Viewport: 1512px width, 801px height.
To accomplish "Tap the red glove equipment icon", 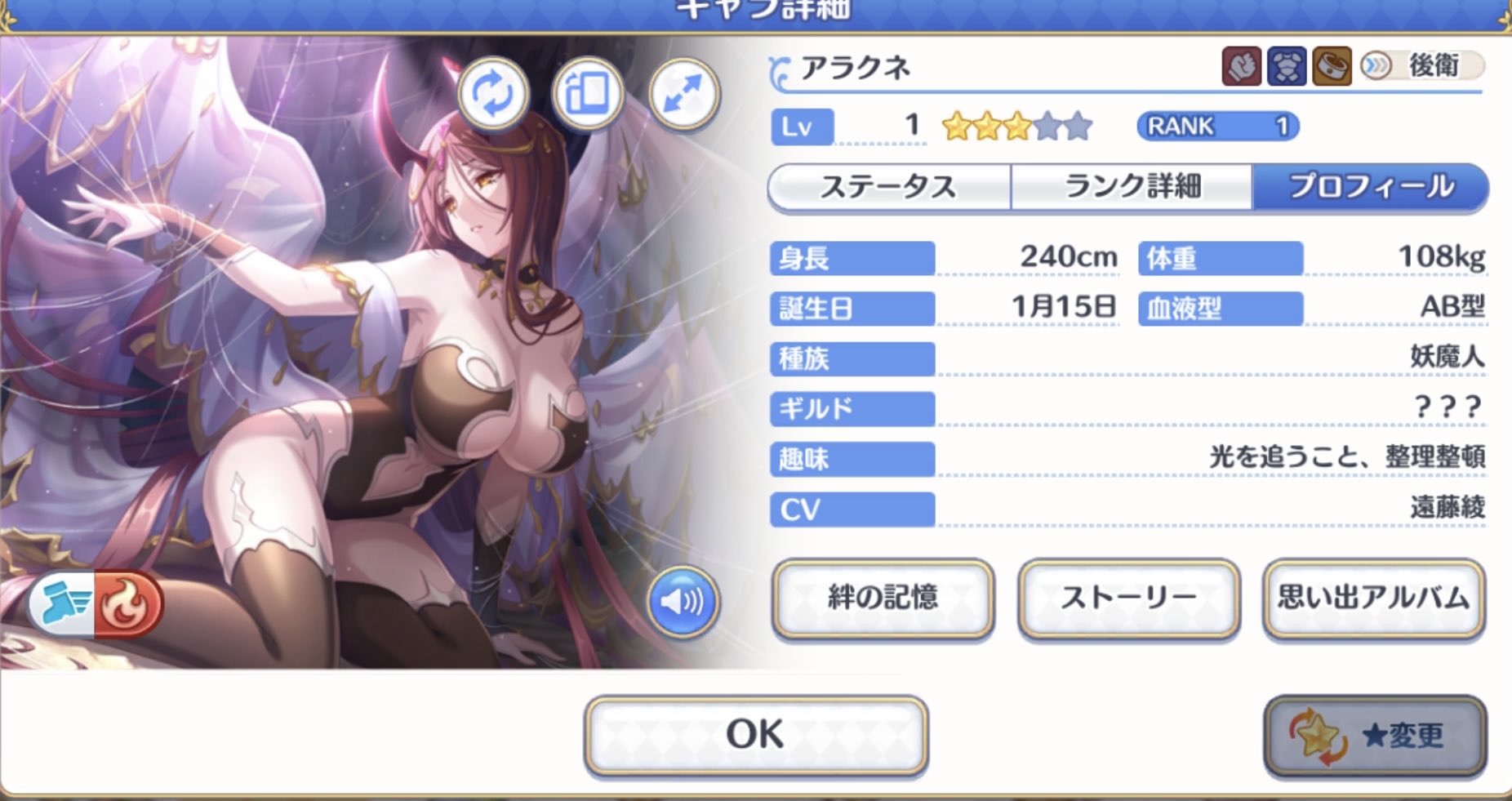I will click(x=1241, y=66).
